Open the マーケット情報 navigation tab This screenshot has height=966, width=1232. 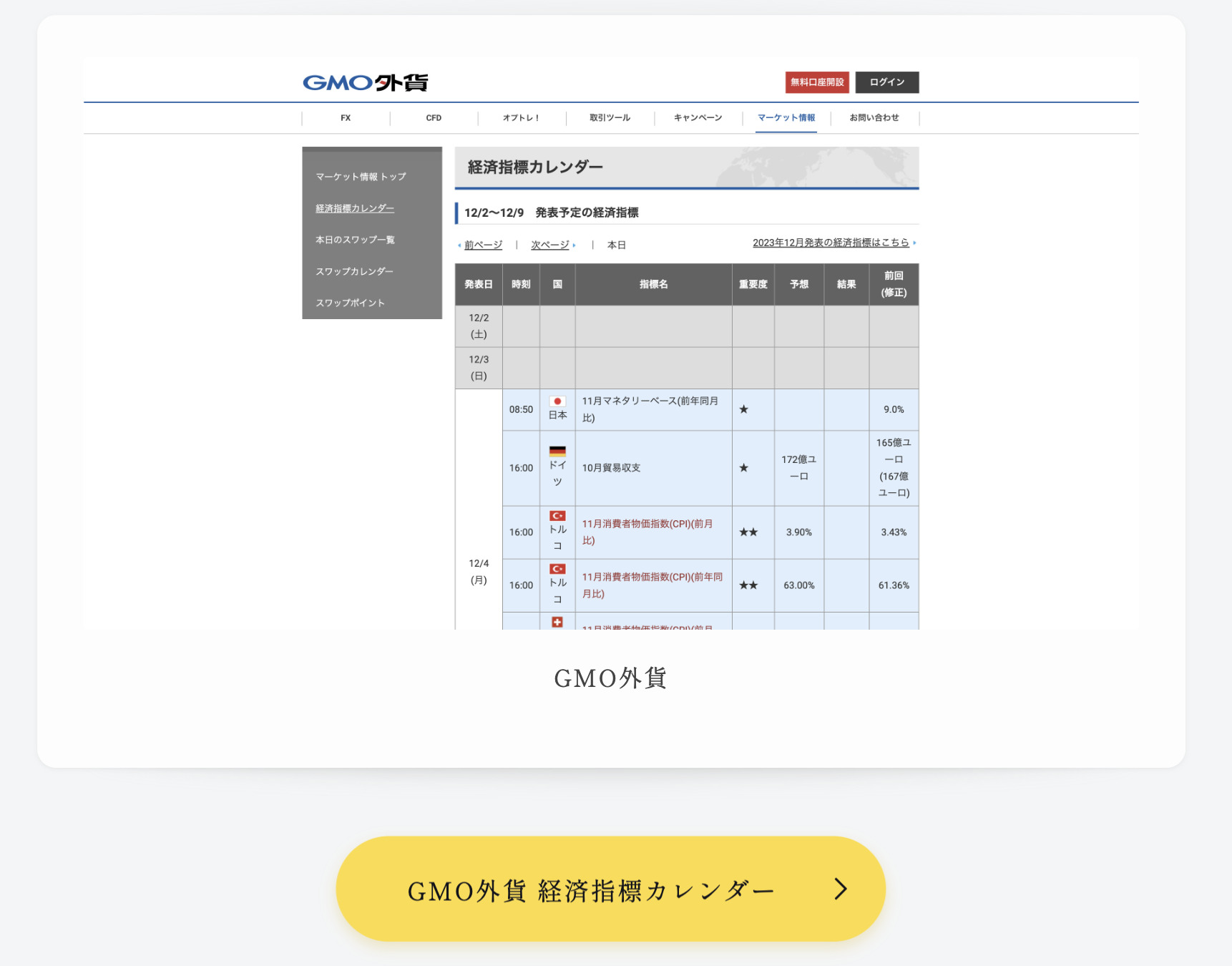(x=786, y=118)
